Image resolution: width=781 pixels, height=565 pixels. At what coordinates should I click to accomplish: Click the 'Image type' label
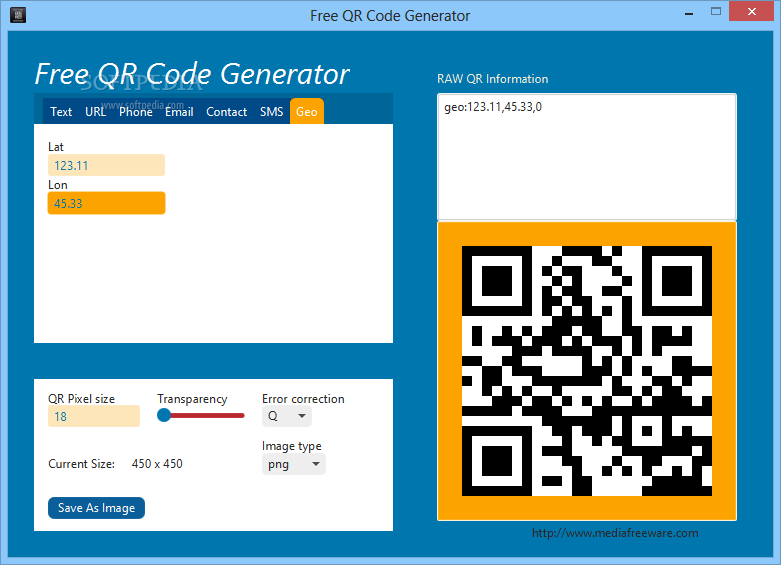[x=291, y=446]
